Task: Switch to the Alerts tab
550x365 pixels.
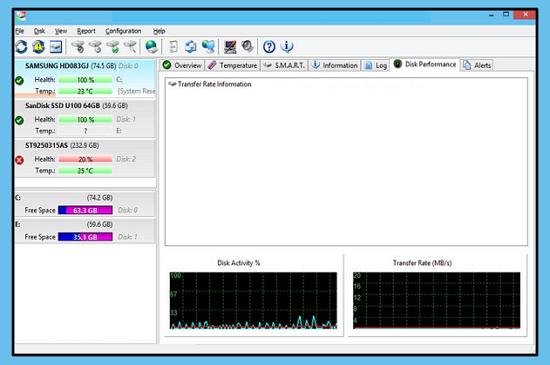Action: point(477,65)
